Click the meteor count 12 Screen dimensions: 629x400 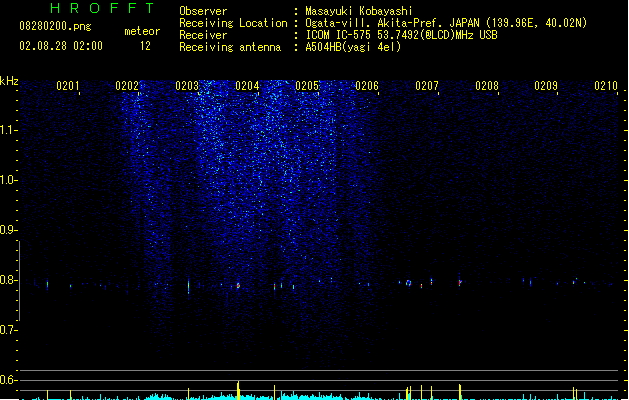(x=145, y=46)
